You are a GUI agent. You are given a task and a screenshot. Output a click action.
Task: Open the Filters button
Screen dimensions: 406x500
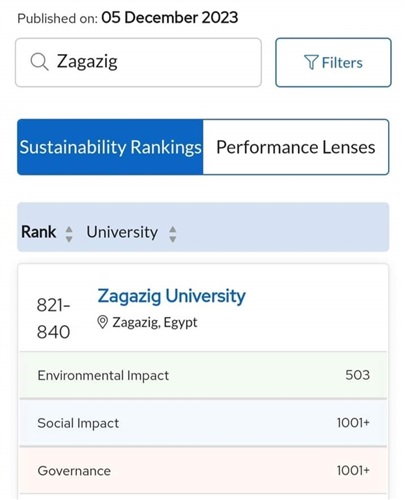pyautogui.click(x=333, y=62)
